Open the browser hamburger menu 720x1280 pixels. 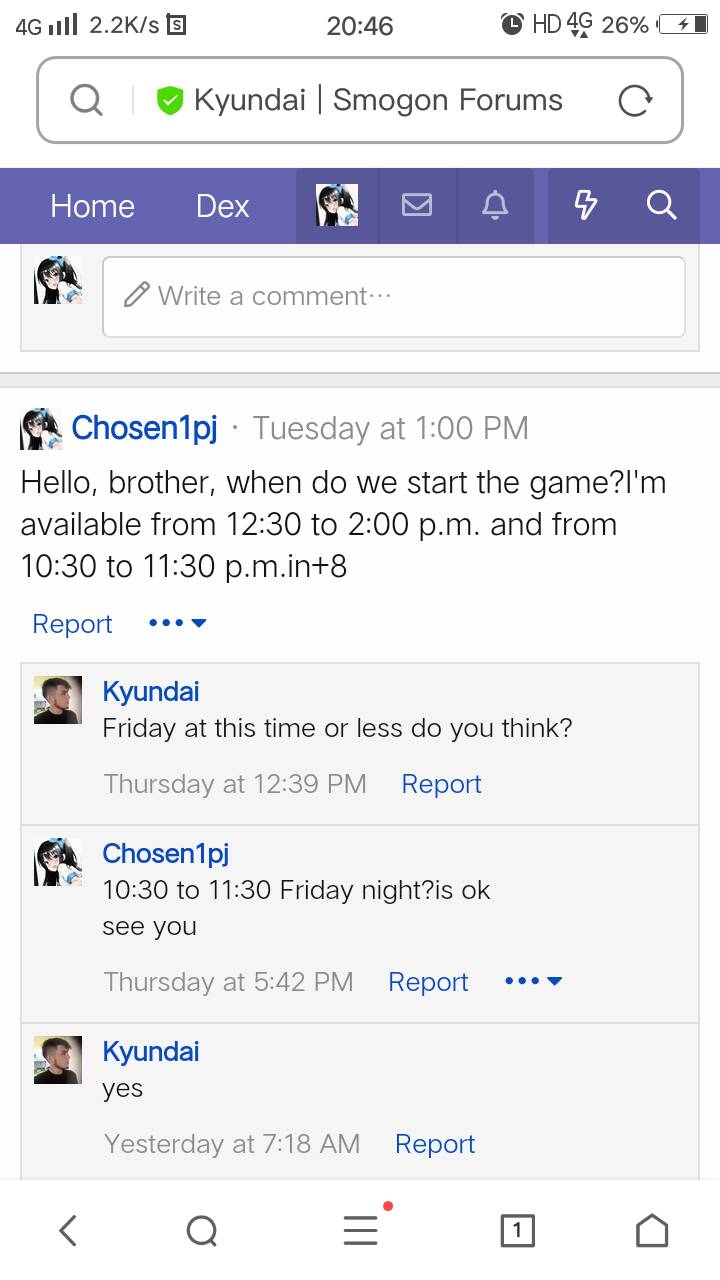(x=361, y=1230)
